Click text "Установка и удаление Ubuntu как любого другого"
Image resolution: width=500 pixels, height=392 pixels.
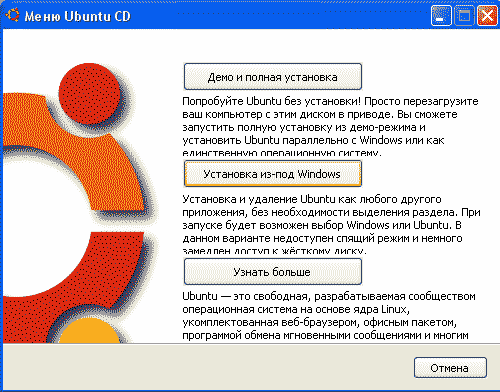pyautogui.click(x=312, y=199)
